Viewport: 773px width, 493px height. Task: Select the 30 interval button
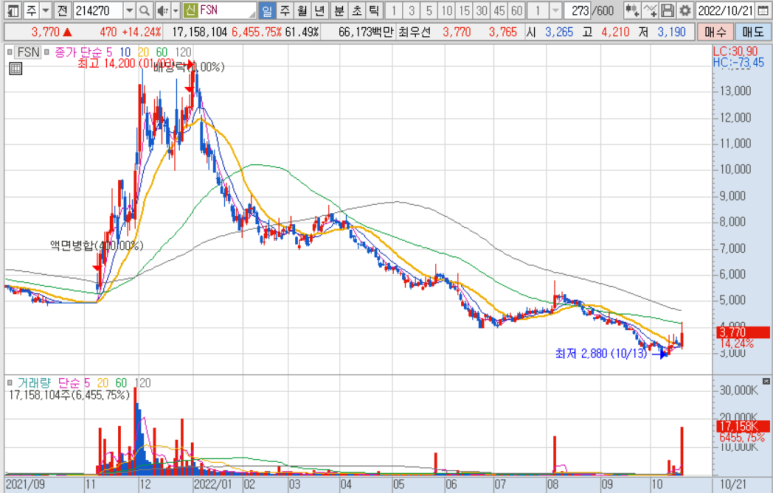(482, 10)
